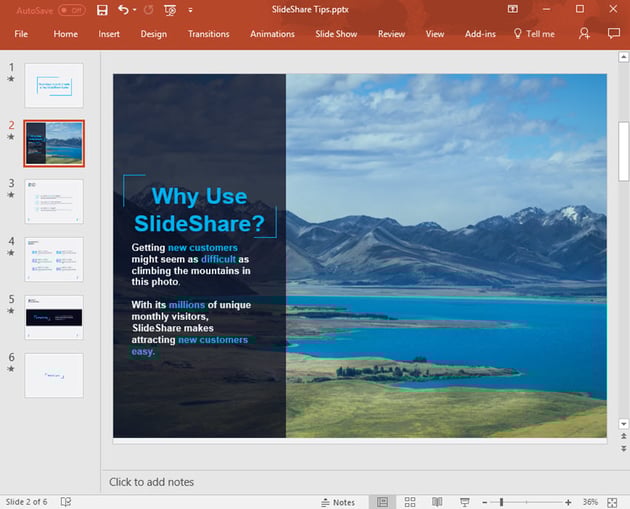This screenshot has height=509, width=630.
Task: Click the 'With its millions' paragraph
Action: 191,328
